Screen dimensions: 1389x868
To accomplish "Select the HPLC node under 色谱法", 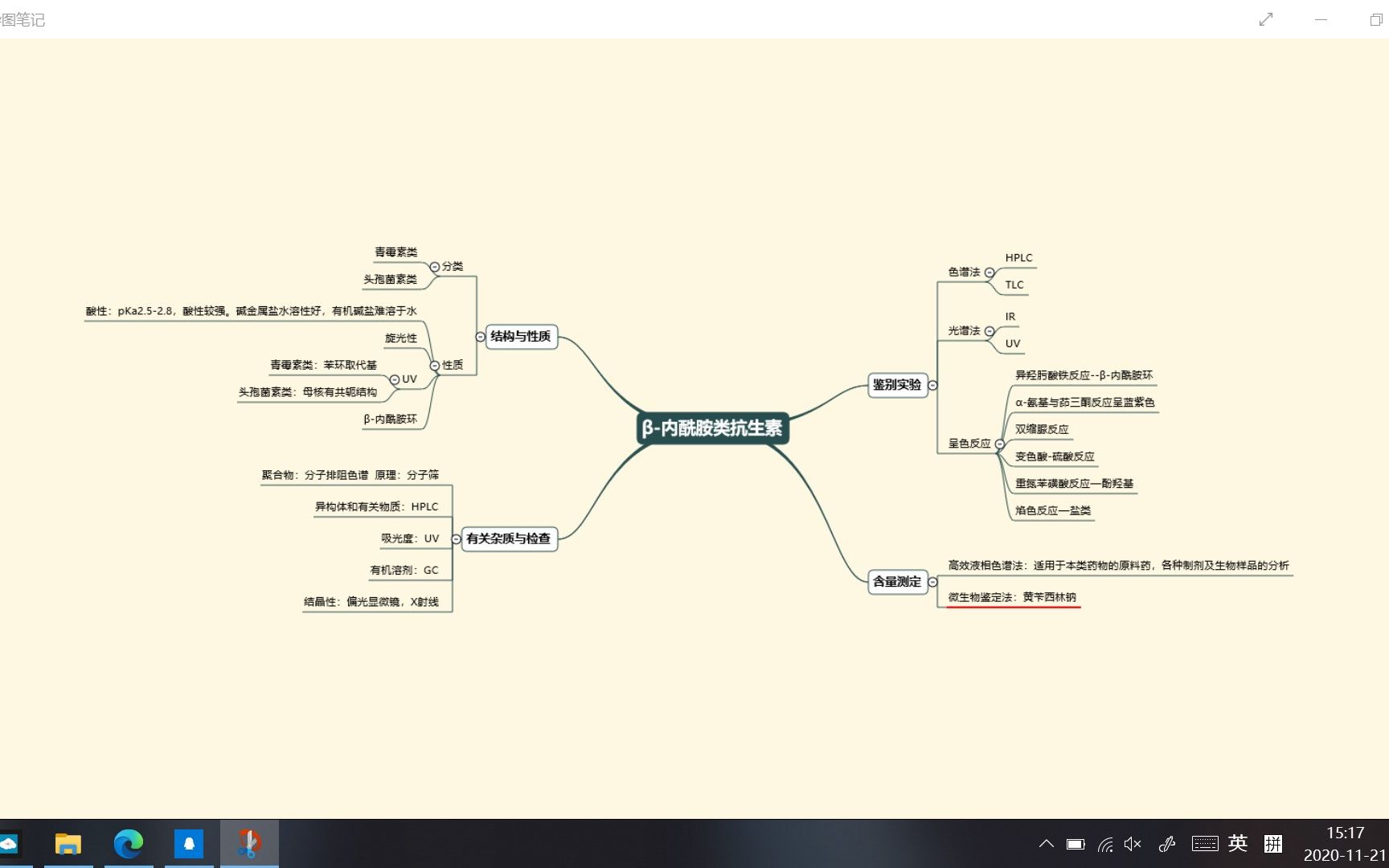I will pos(1018,258).
